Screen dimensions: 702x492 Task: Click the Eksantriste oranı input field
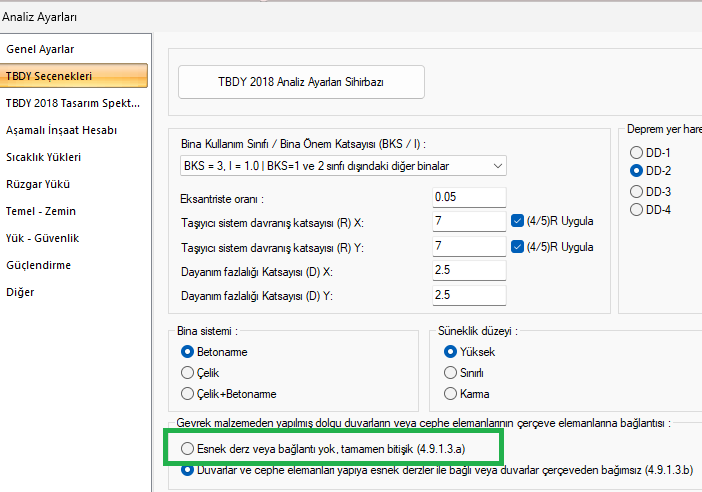click(469, 197)
